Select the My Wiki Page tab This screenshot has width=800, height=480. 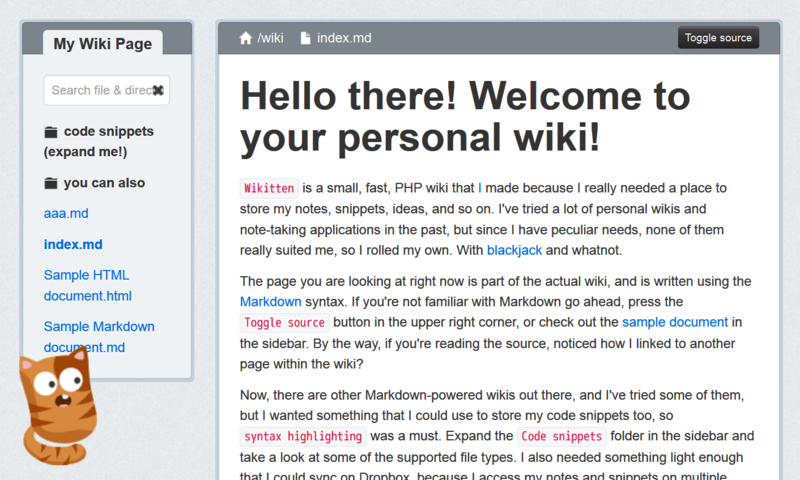click(x=103, y=43)
